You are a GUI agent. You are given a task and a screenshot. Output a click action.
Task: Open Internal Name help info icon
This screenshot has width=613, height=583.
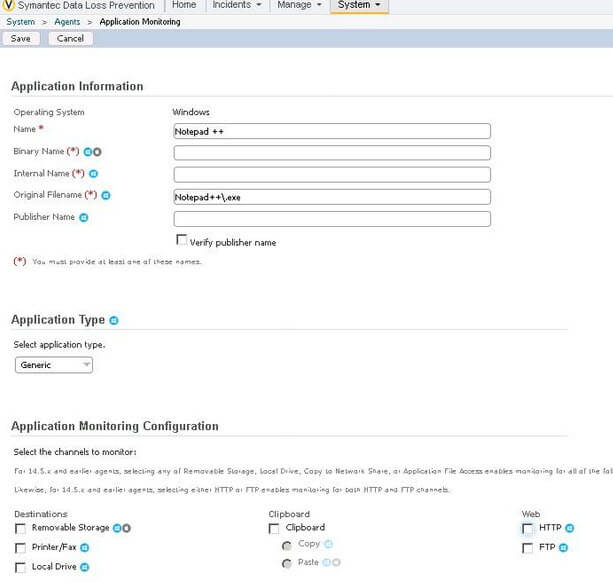(93, 174)
